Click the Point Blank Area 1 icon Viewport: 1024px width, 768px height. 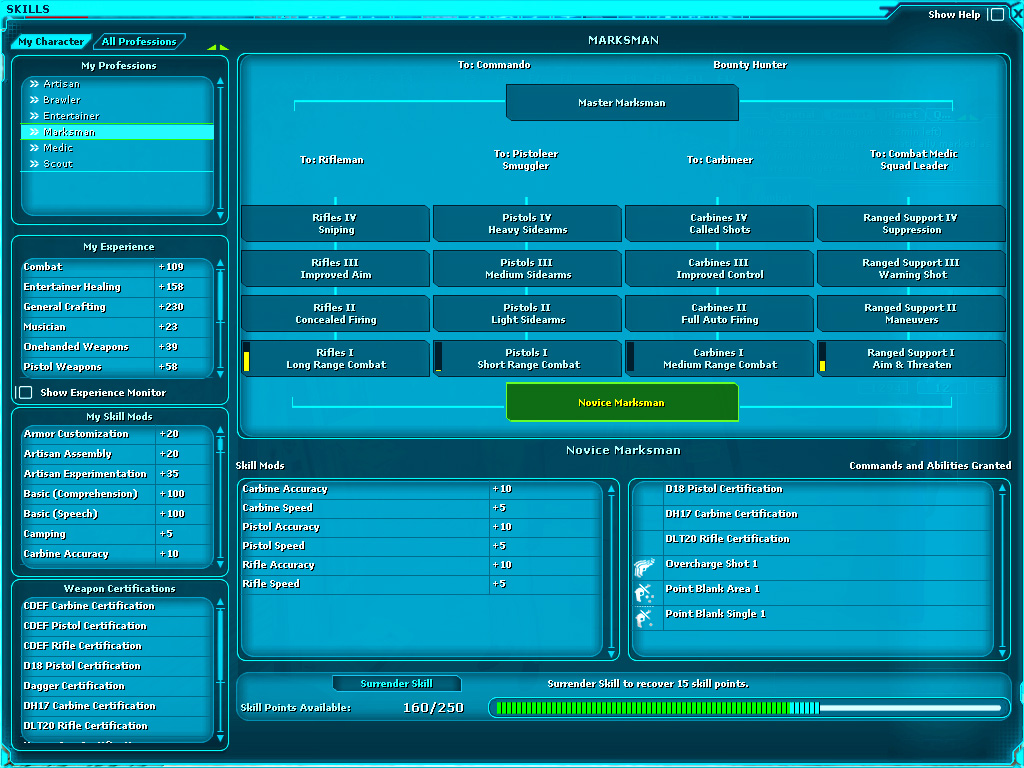click(x=645, y=593)
